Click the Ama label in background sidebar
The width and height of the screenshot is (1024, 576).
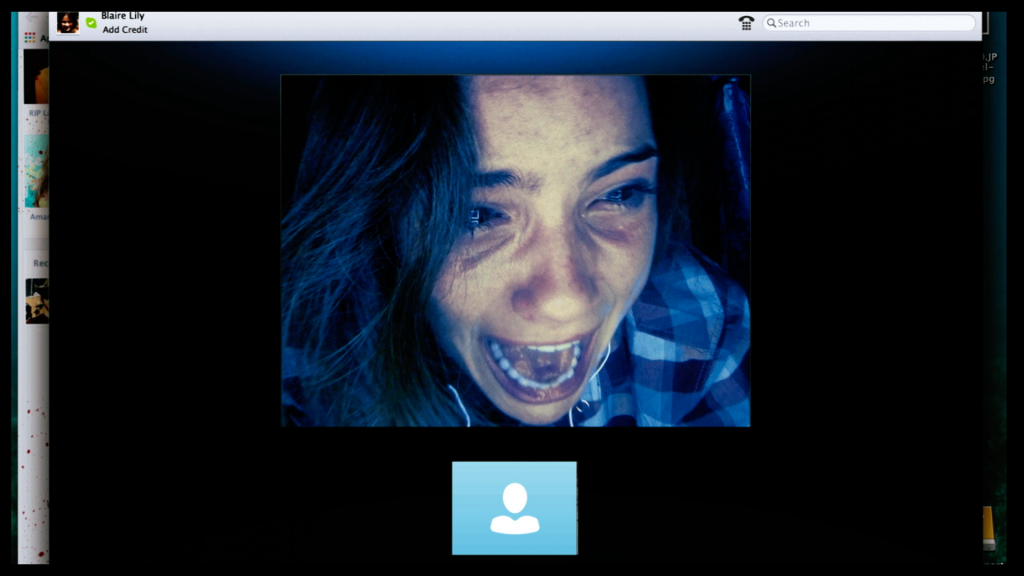38,215
